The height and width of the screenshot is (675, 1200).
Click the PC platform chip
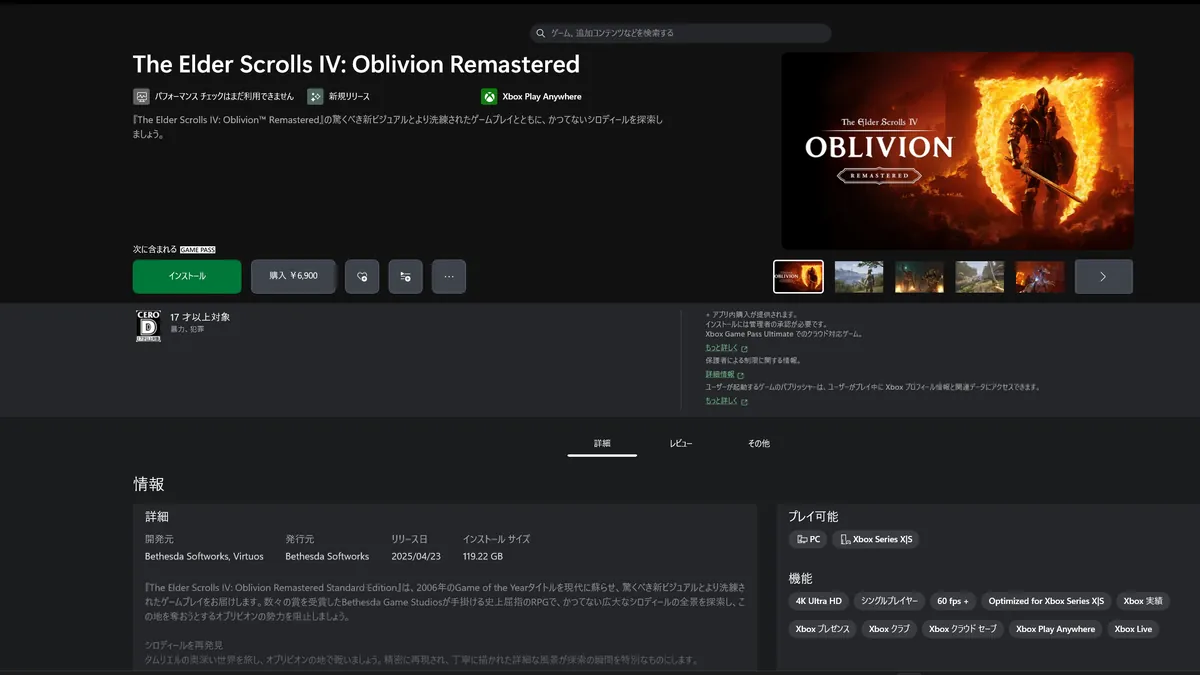[808, 540]
